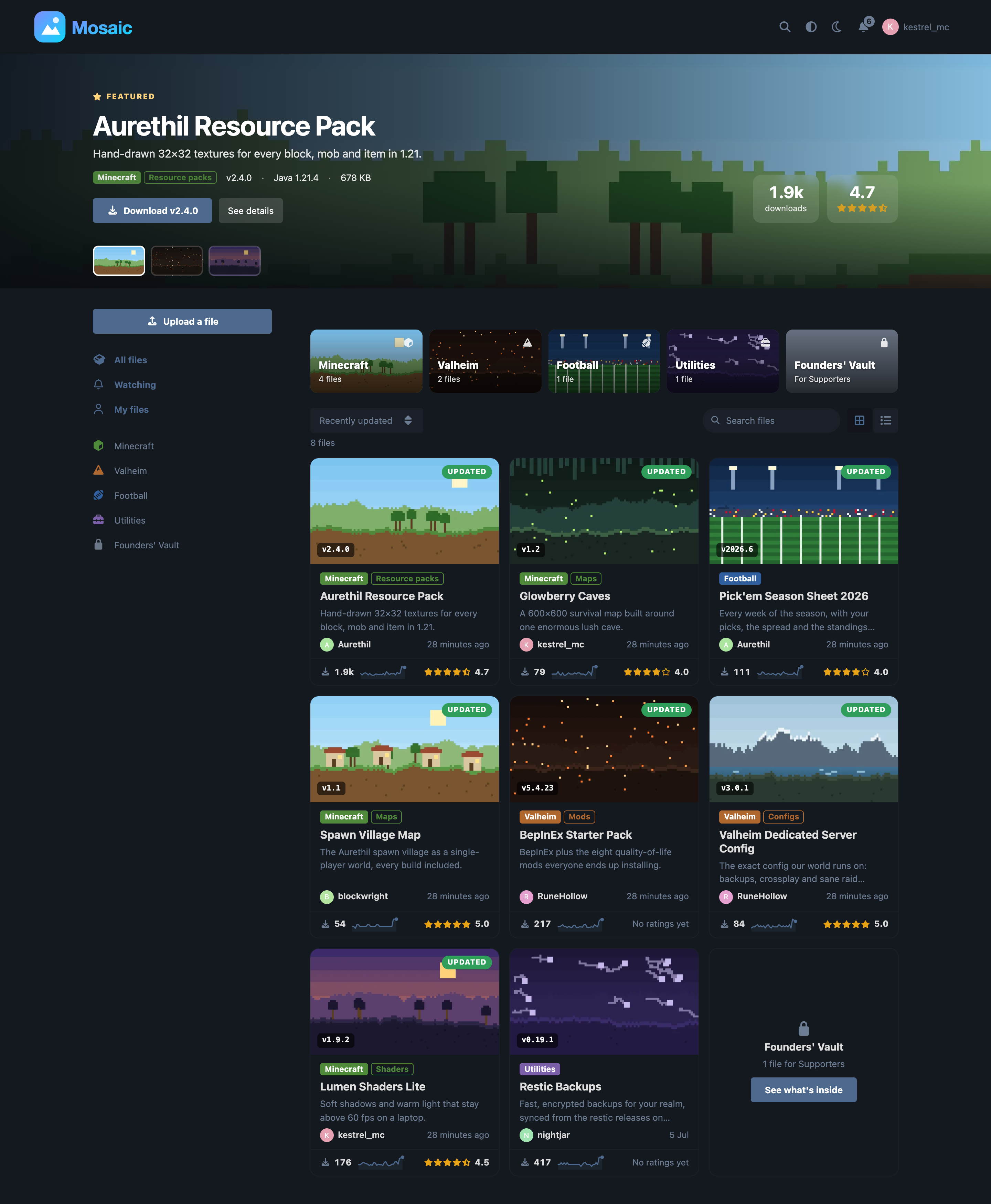Expand the Recently updated sort dropdown
This screenshot has width=991, height=1204.
point(366,421)
